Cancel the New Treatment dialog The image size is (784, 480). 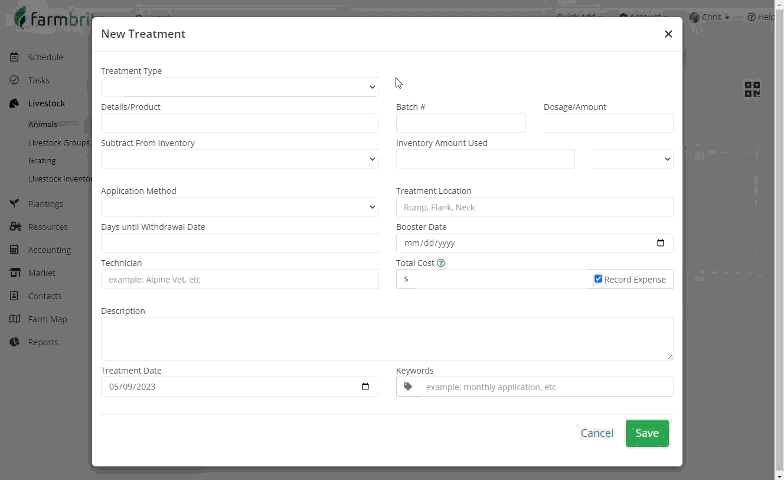coord(597,433)
